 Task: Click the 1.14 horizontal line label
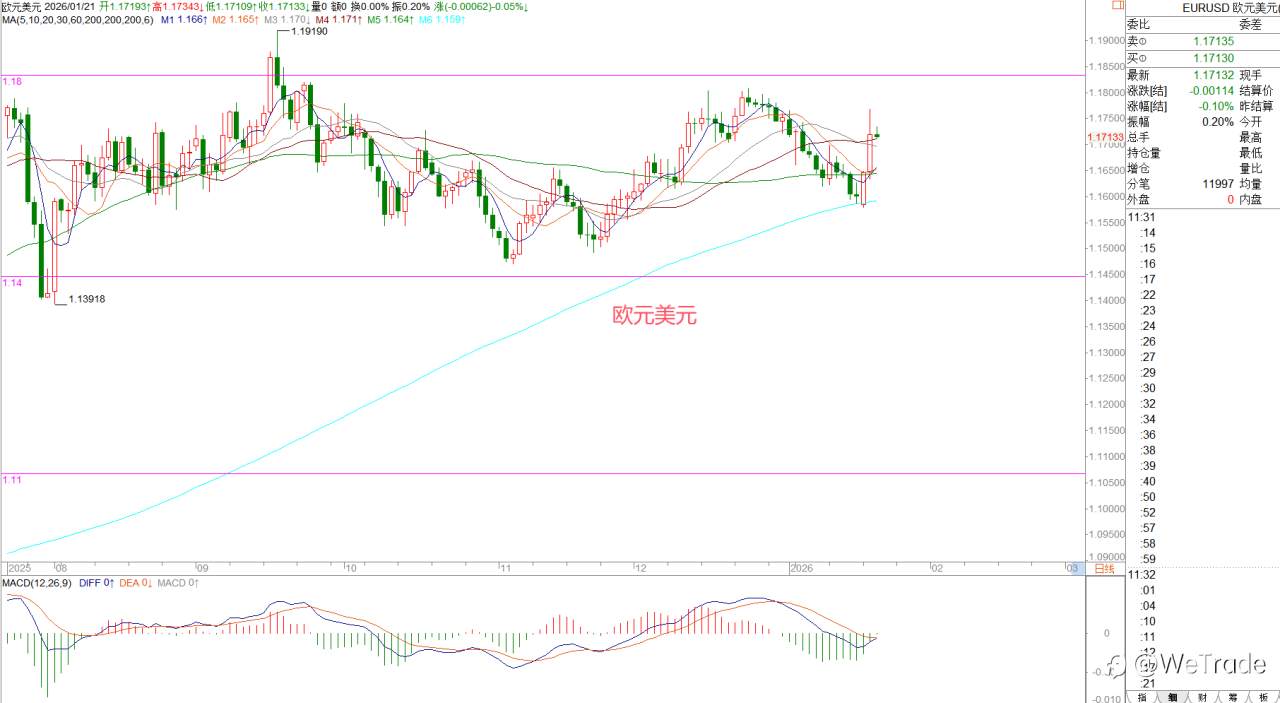coord(12,284)
